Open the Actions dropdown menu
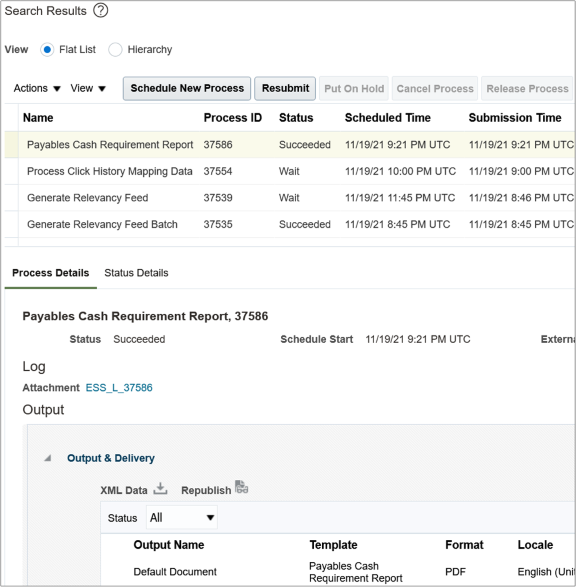This screenshot has height=587, width=576. coord(37,88)
